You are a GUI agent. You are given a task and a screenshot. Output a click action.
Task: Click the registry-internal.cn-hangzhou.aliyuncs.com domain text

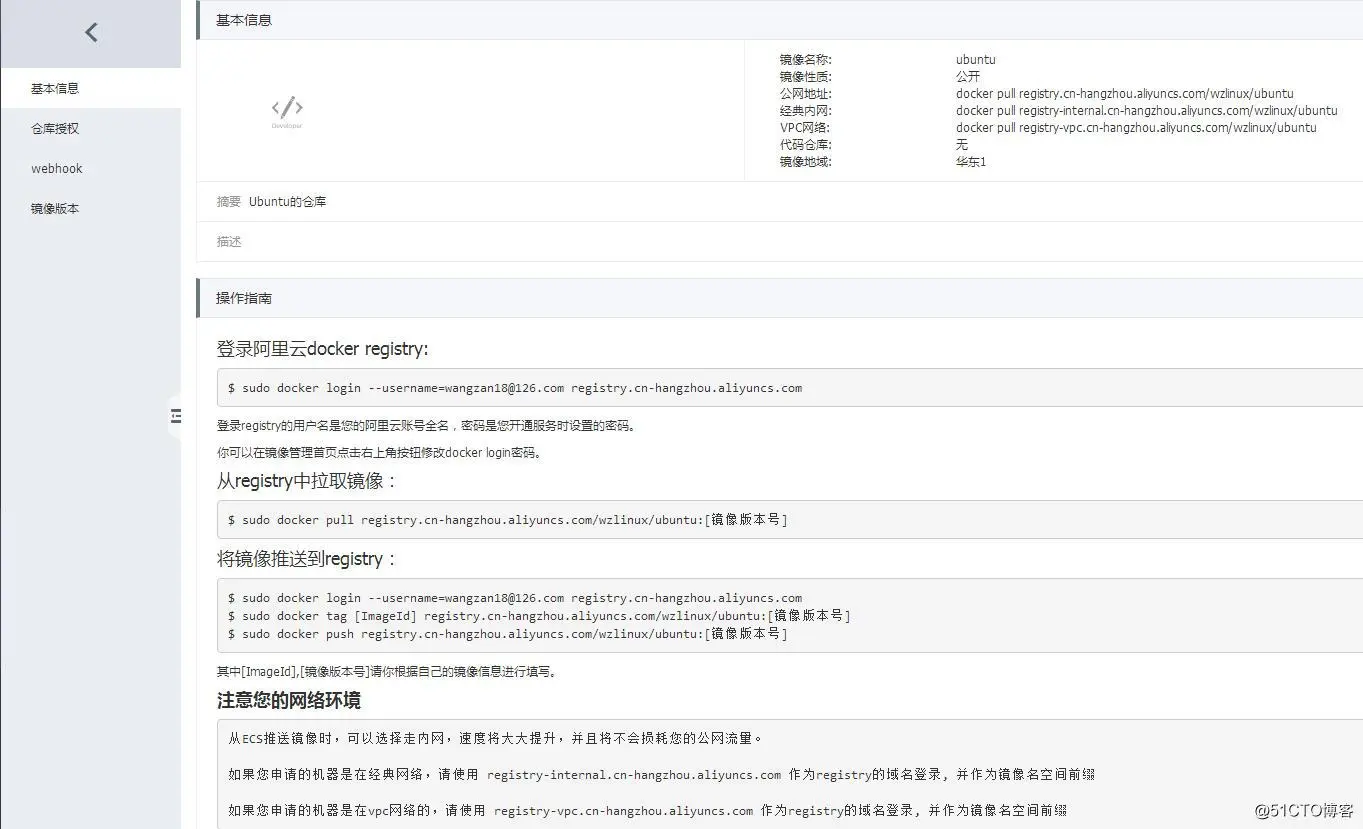pyautogui.click(x=634, y=775)
